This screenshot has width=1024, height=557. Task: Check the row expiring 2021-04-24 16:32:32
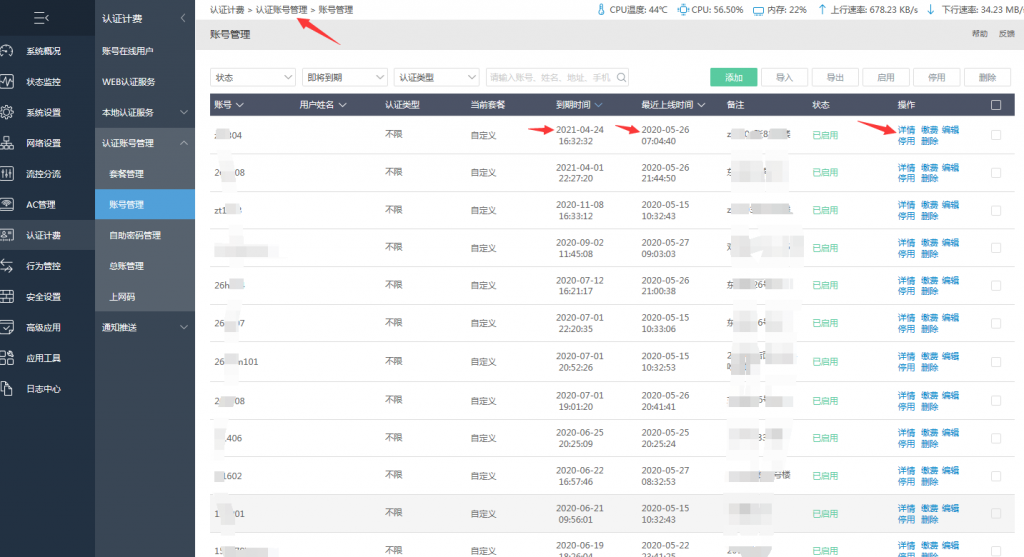pyautogui.click(x=996, y=135)
